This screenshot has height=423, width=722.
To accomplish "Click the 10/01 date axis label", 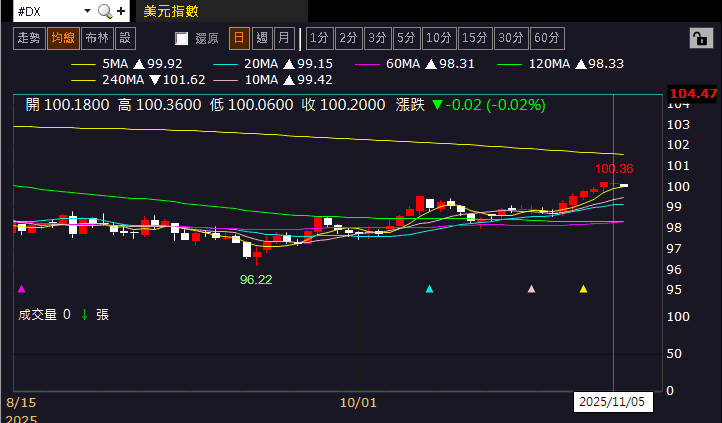I will coord(358,403).
